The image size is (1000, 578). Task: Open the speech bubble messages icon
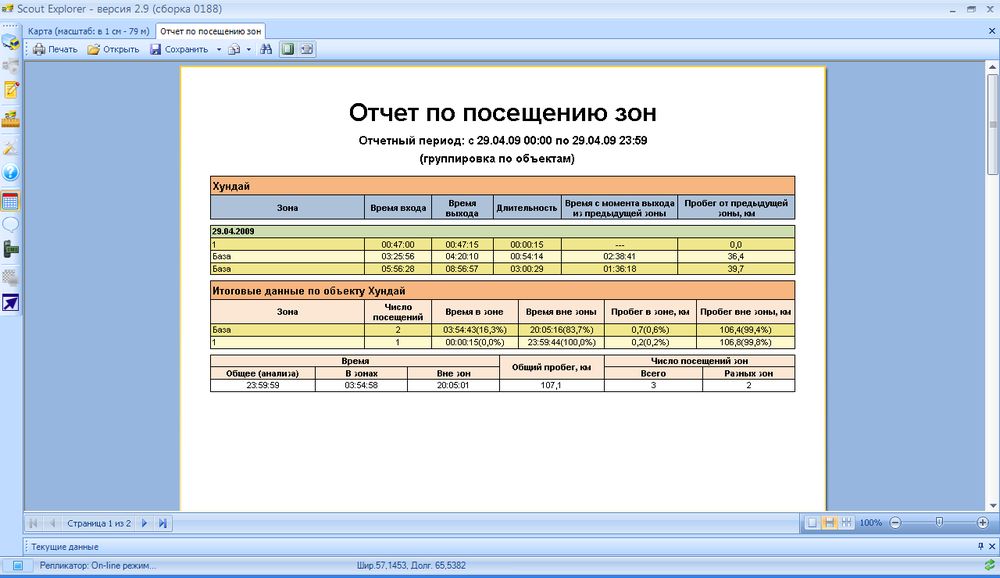tap(11, 225)
